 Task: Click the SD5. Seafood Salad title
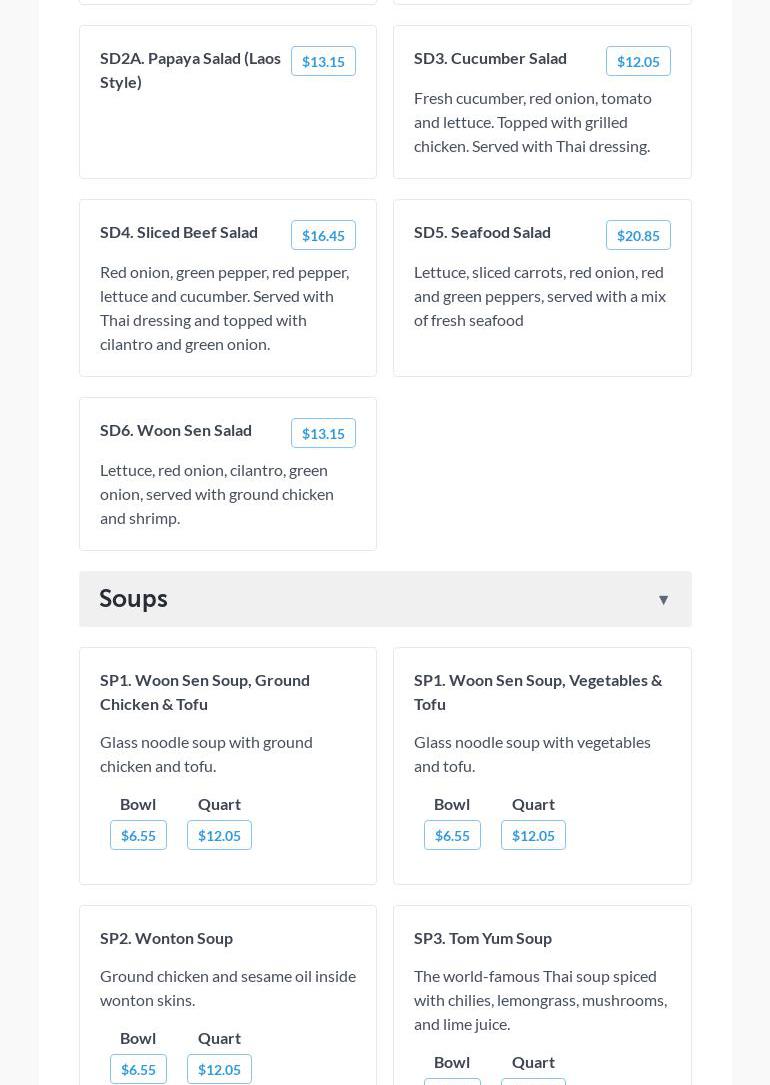(482, 232)
